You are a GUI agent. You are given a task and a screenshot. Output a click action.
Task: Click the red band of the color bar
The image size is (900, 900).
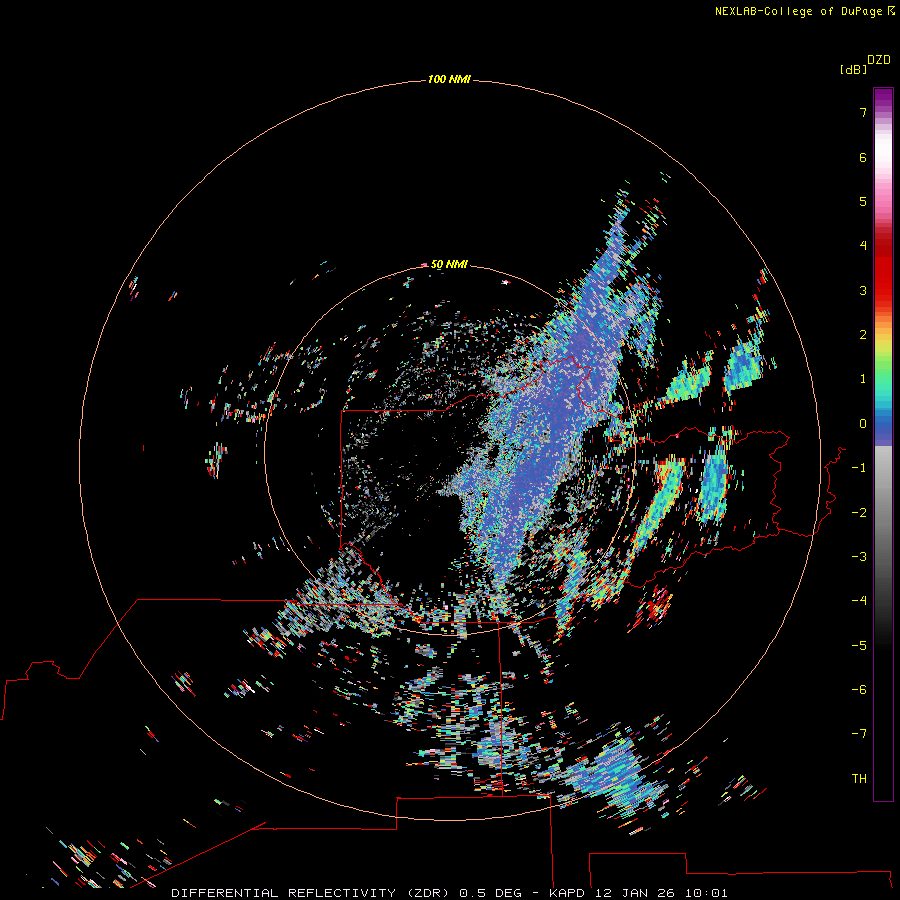click(883, 267)
